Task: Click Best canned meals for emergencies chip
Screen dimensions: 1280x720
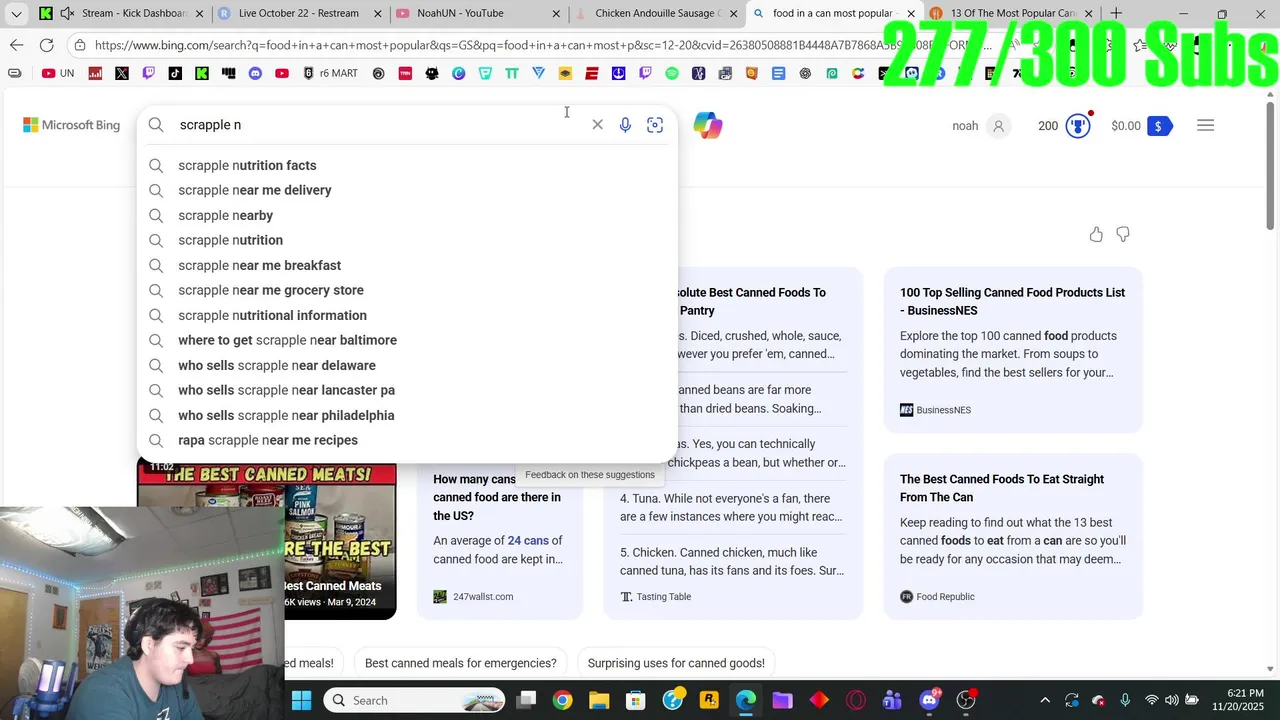Action: [460, 663]
